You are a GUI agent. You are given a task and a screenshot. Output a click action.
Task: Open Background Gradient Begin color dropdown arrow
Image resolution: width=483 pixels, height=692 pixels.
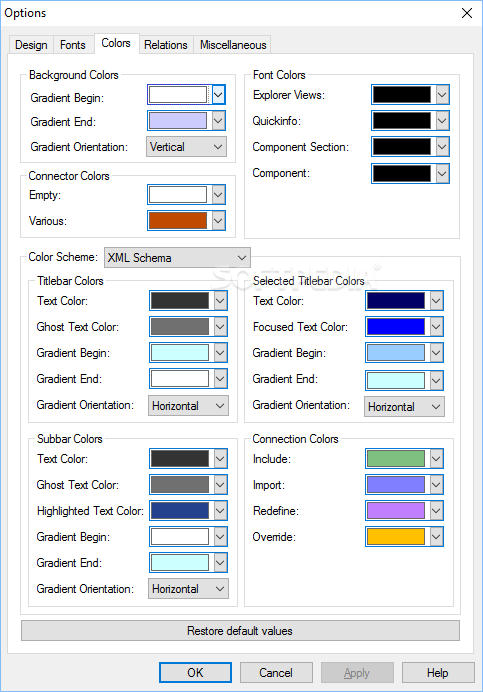[219, 95]
